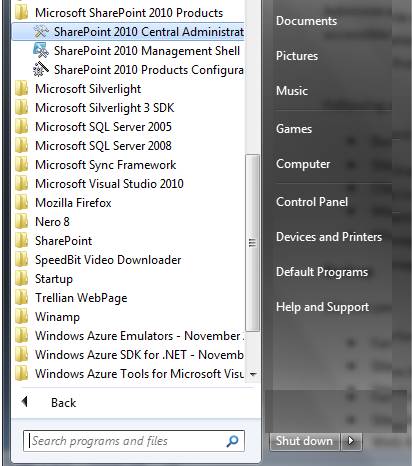Viewport: 412px width, 466px height.
Task: Open Shut down options arrow
Action: (x=351, y=441)
